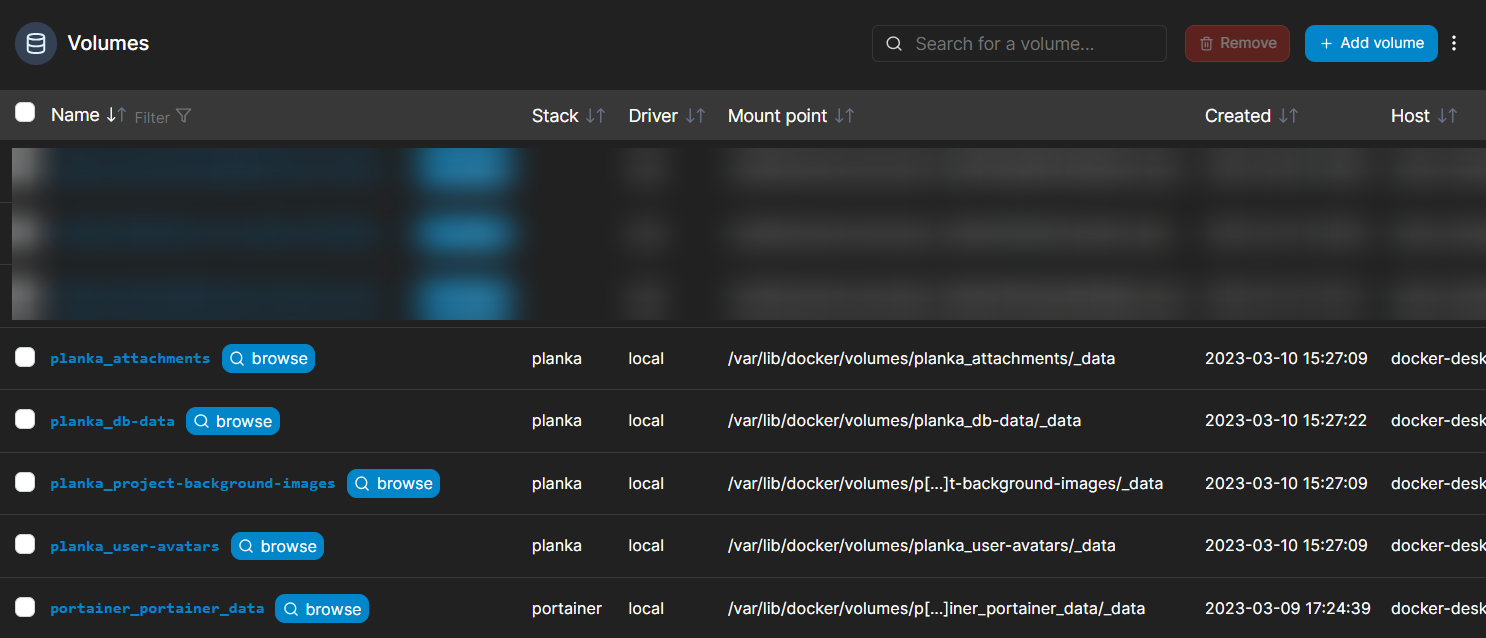Select the portainer_portainer_data row checkbox

[x=25, y=607]
